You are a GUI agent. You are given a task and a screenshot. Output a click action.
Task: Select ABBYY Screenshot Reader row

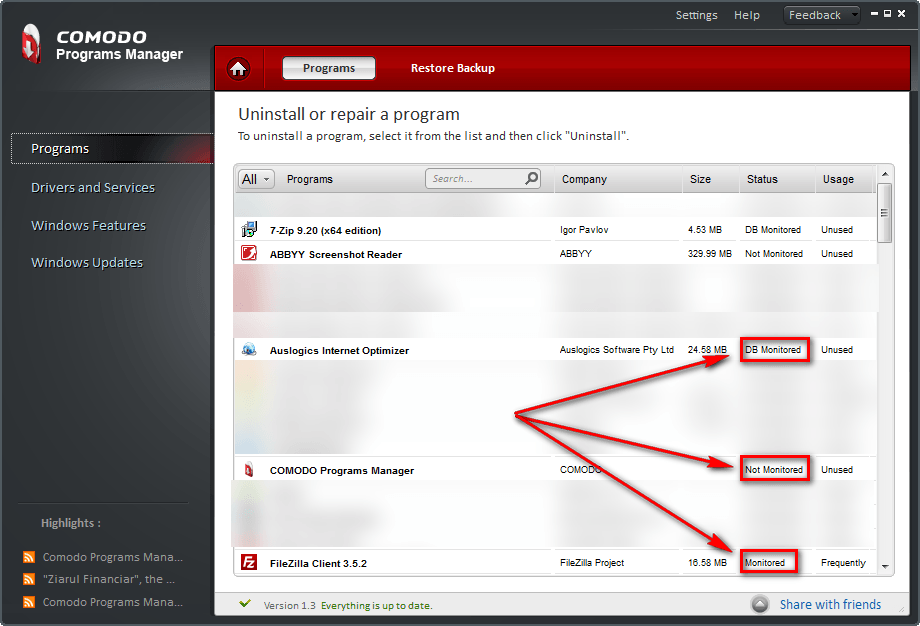click(x=555, y=253)
